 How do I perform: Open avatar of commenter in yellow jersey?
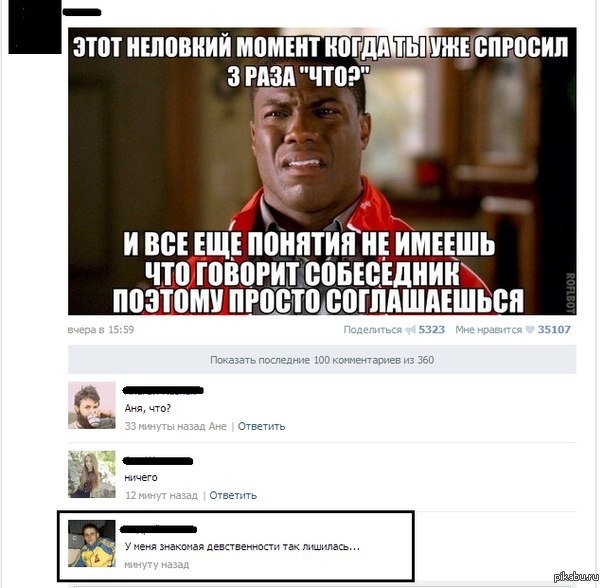point(92,543)
